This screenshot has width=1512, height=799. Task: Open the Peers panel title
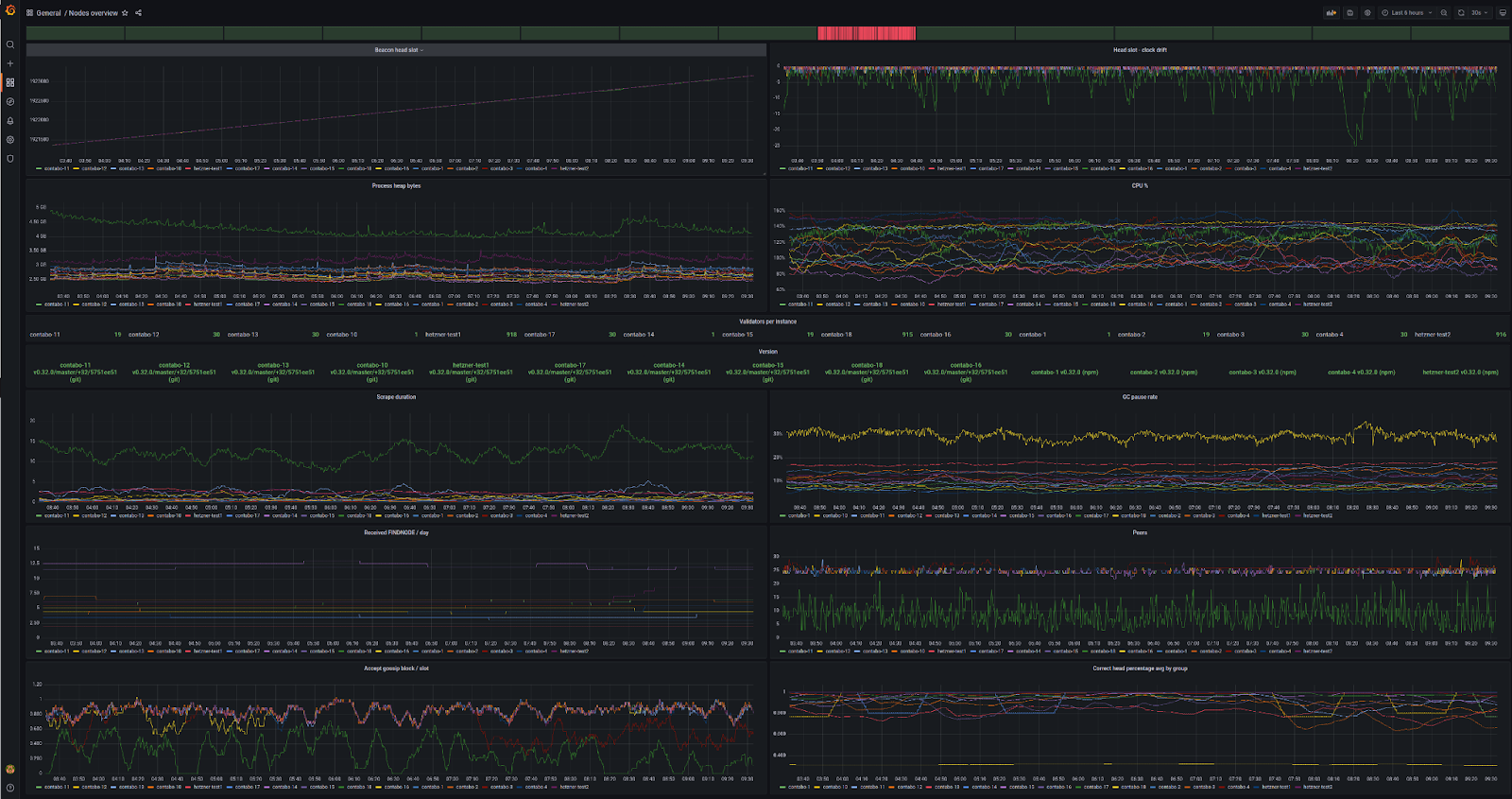pyautogui.click(x=1140, y=532)
